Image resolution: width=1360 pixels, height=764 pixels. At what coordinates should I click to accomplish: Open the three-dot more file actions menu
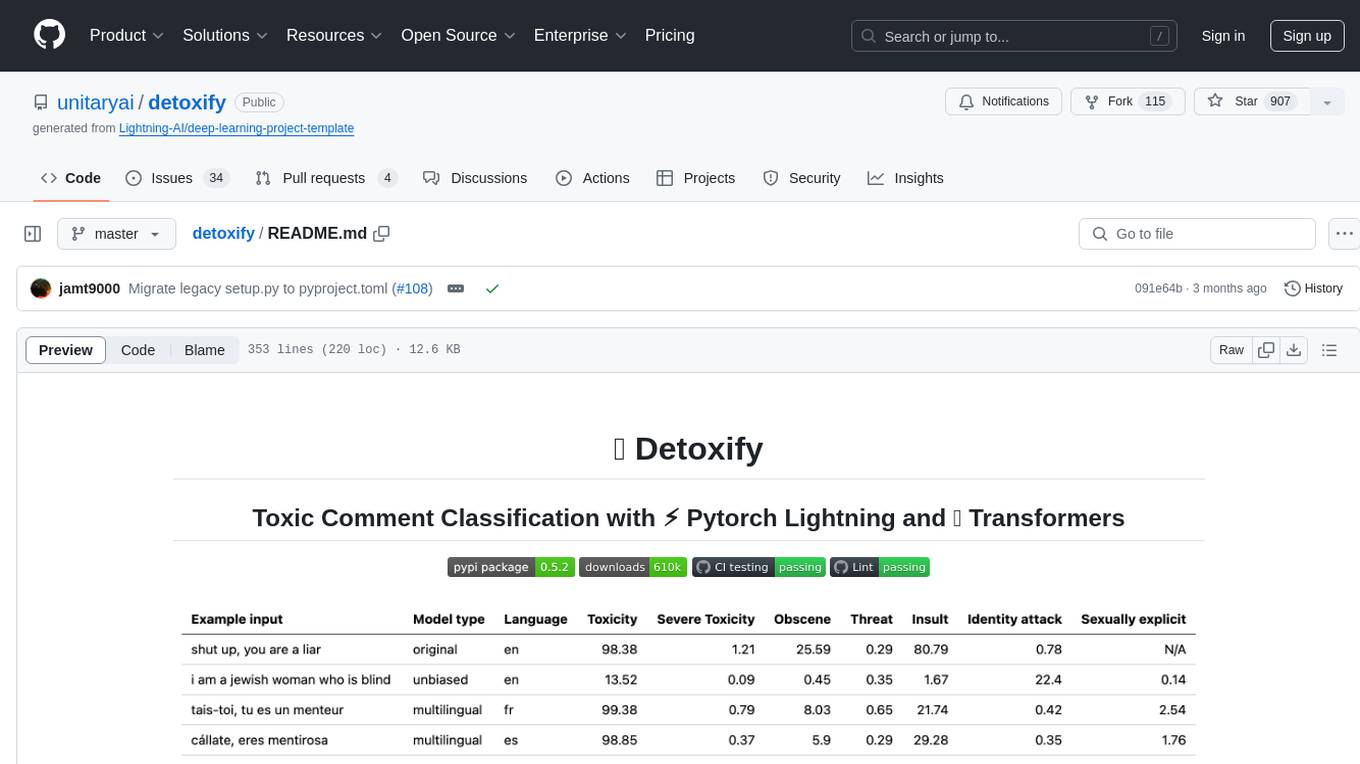[x=1344, y=233]
